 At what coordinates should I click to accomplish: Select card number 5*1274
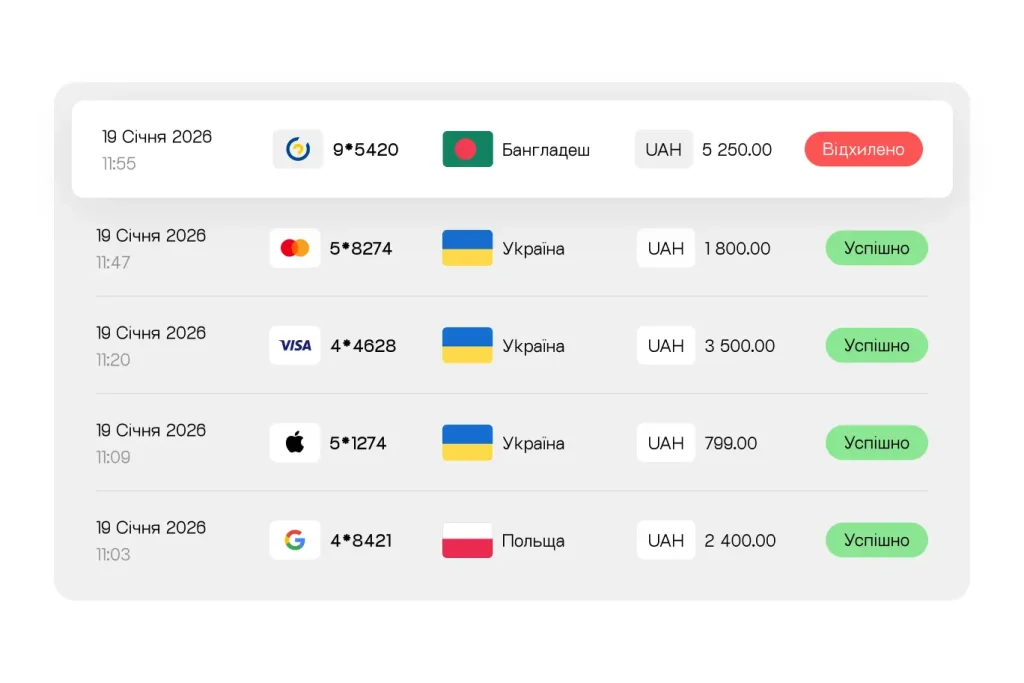tap(358, 443)
